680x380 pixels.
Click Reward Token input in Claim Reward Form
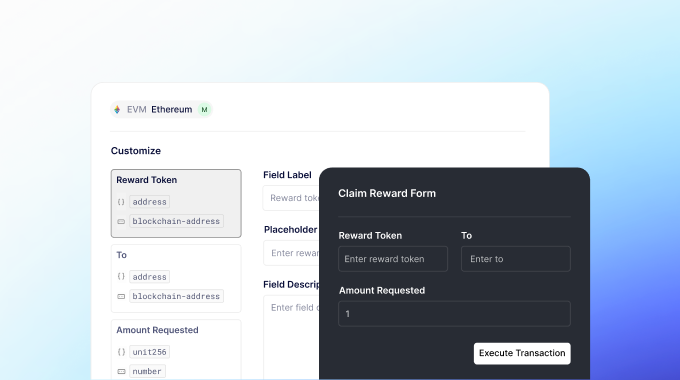[x=393, y=259]
